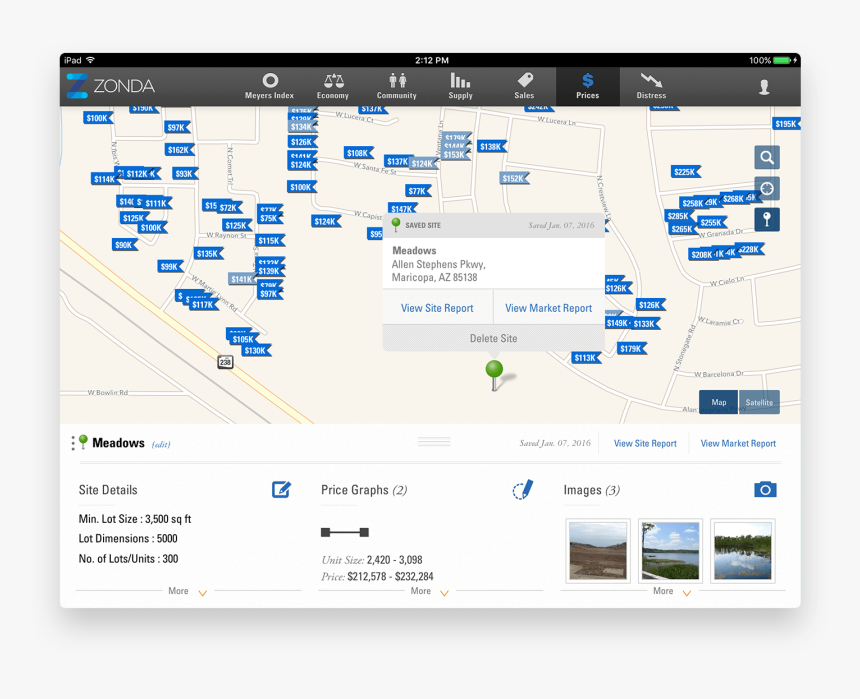The height and width of the screenshot is (699, 860).
Task: Select the $152K price marker
Action: 514,178
